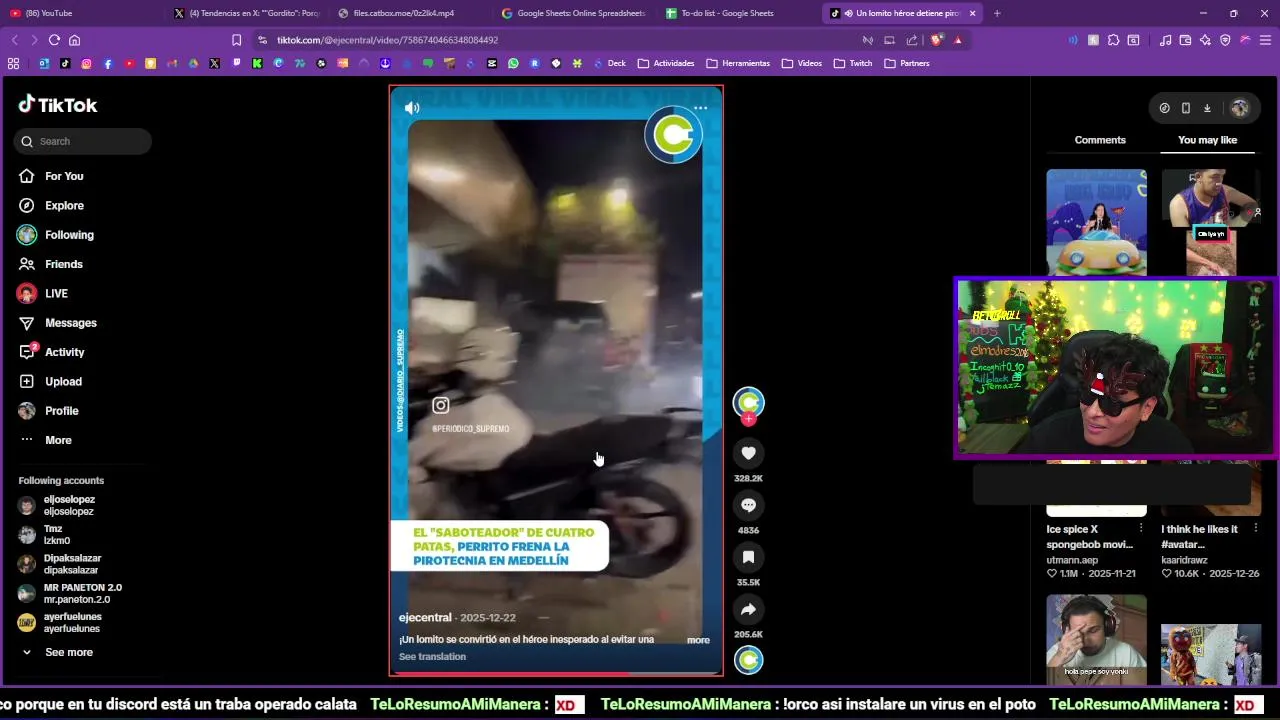Open the Deck bookmark
1280x720 pixels.
click(x=609, y=63)
